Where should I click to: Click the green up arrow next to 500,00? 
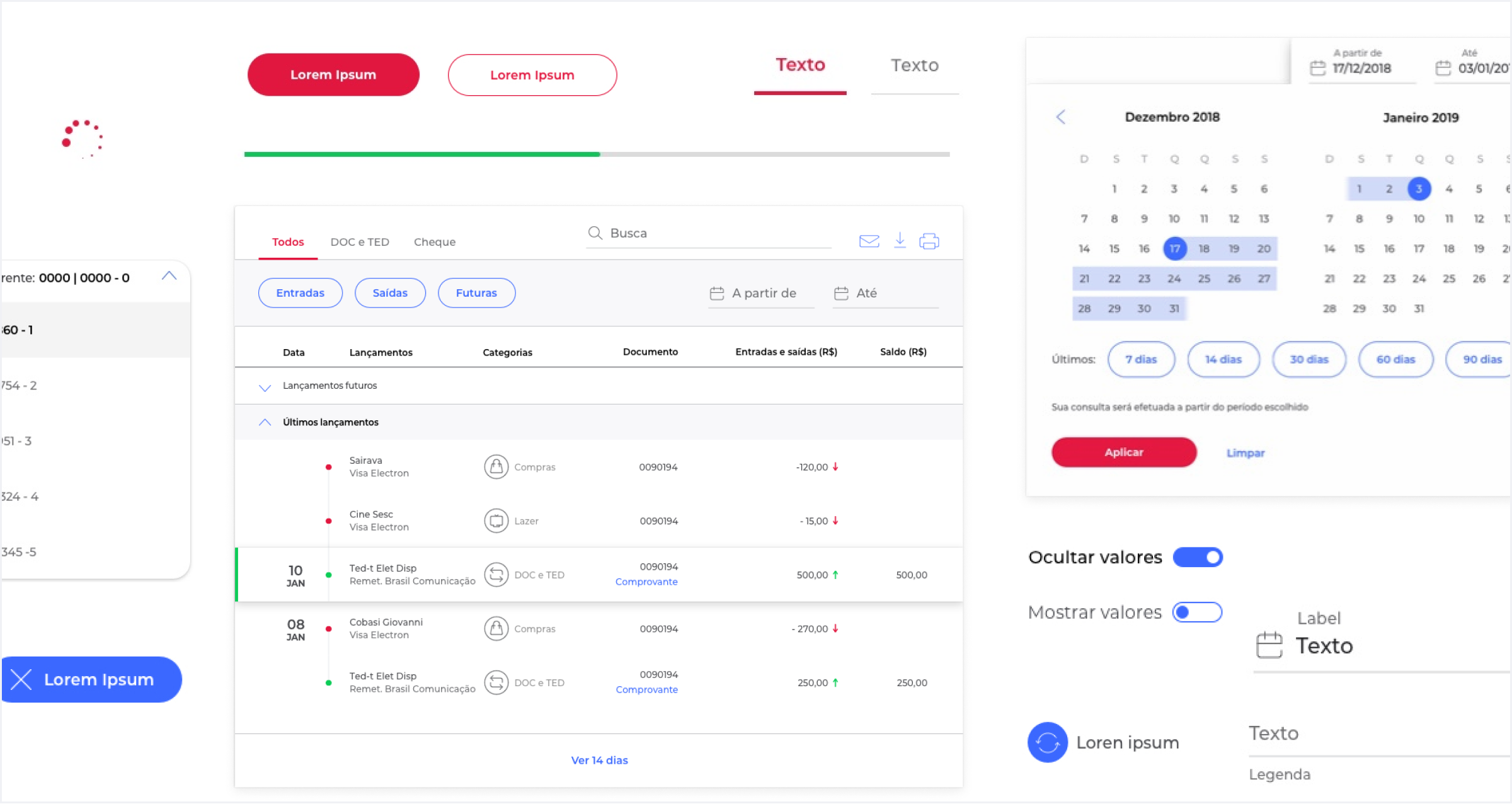[x=835, y=575]
